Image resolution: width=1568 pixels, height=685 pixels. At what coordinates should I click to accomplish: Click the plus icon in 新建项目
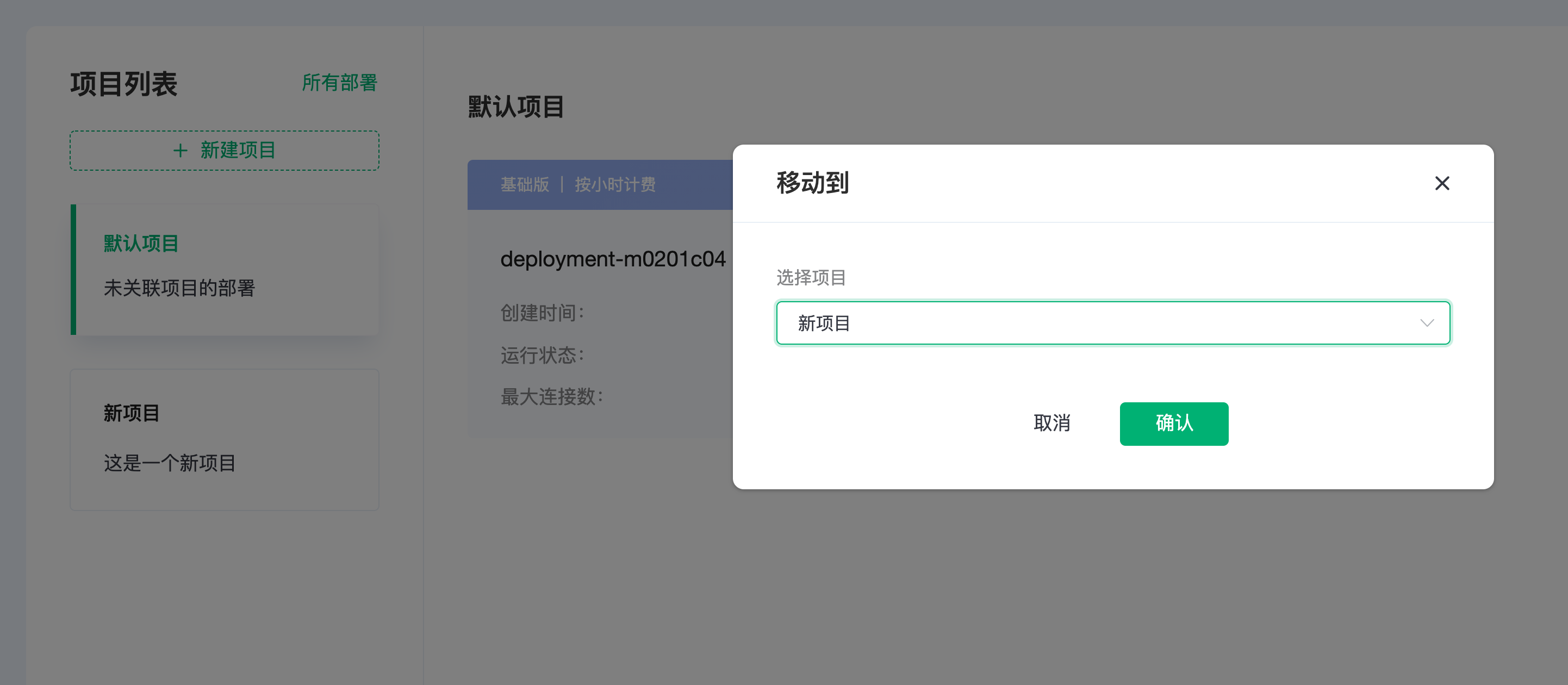[180, 151]
